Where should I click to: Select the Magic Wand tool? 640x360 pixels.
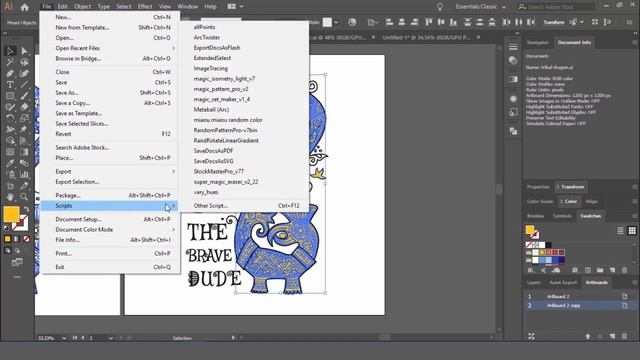pos(10,62)
